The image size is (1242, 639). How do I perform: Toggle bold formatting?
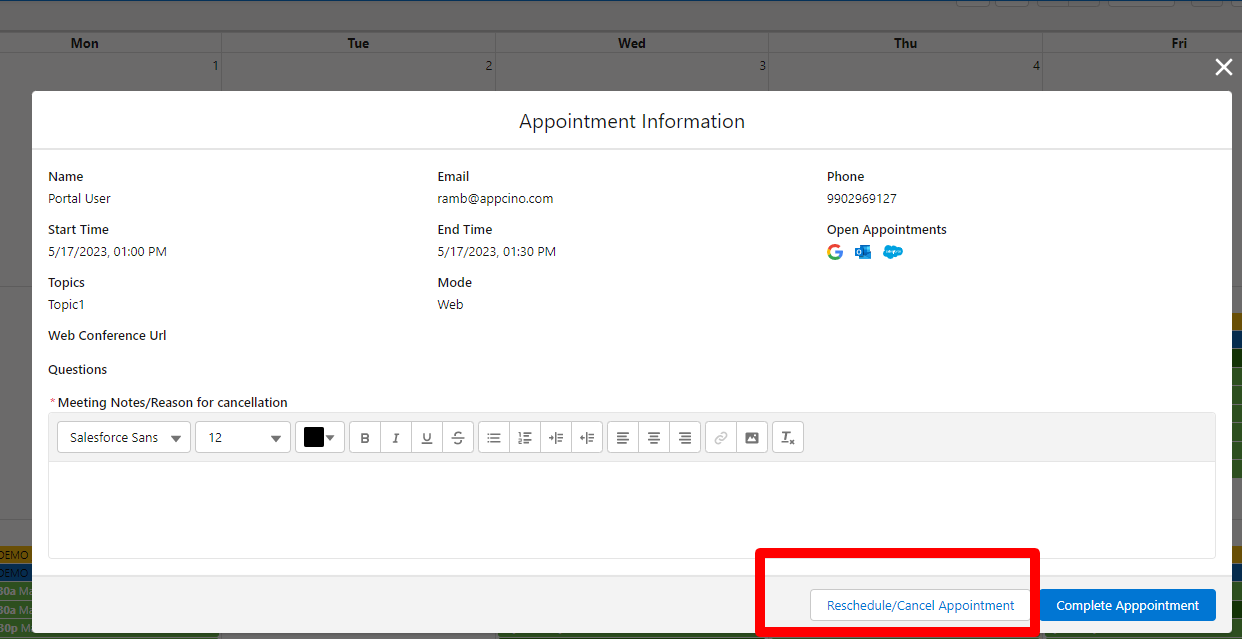[x=365, y=438]
